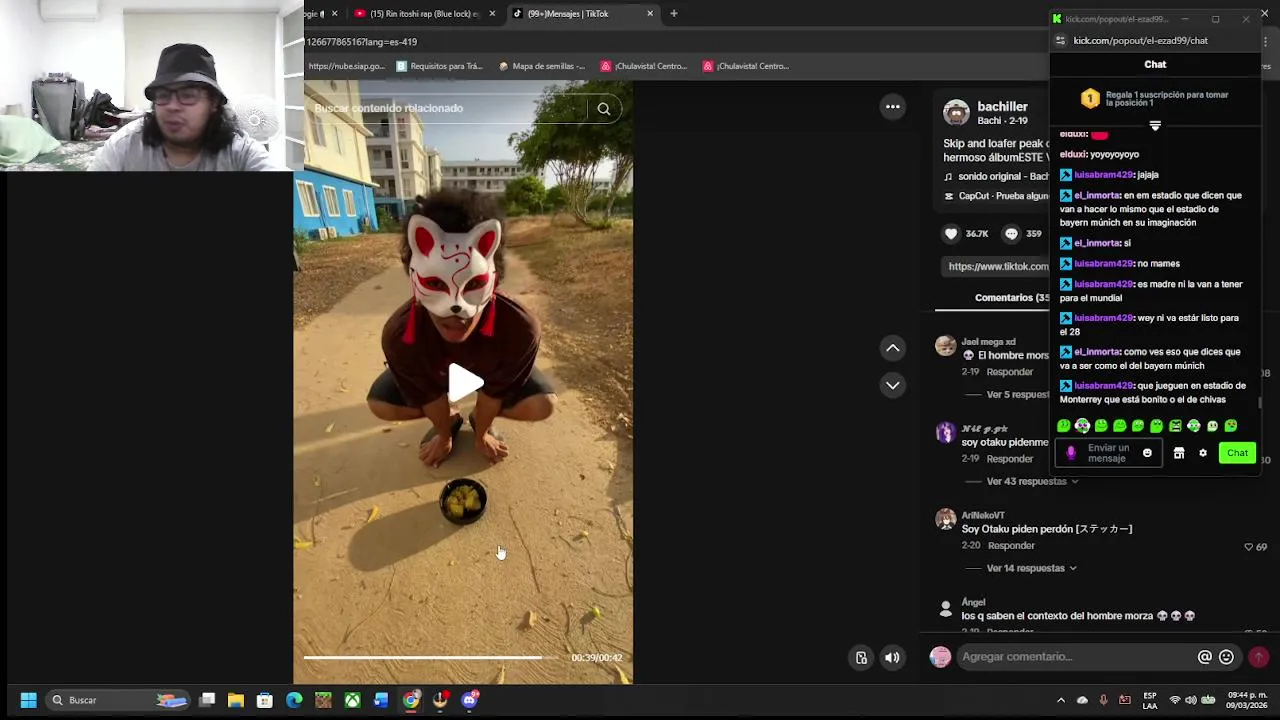1280x720 pixels.
Task: Play the TikTok video with center play button
Action: (465, 383)
